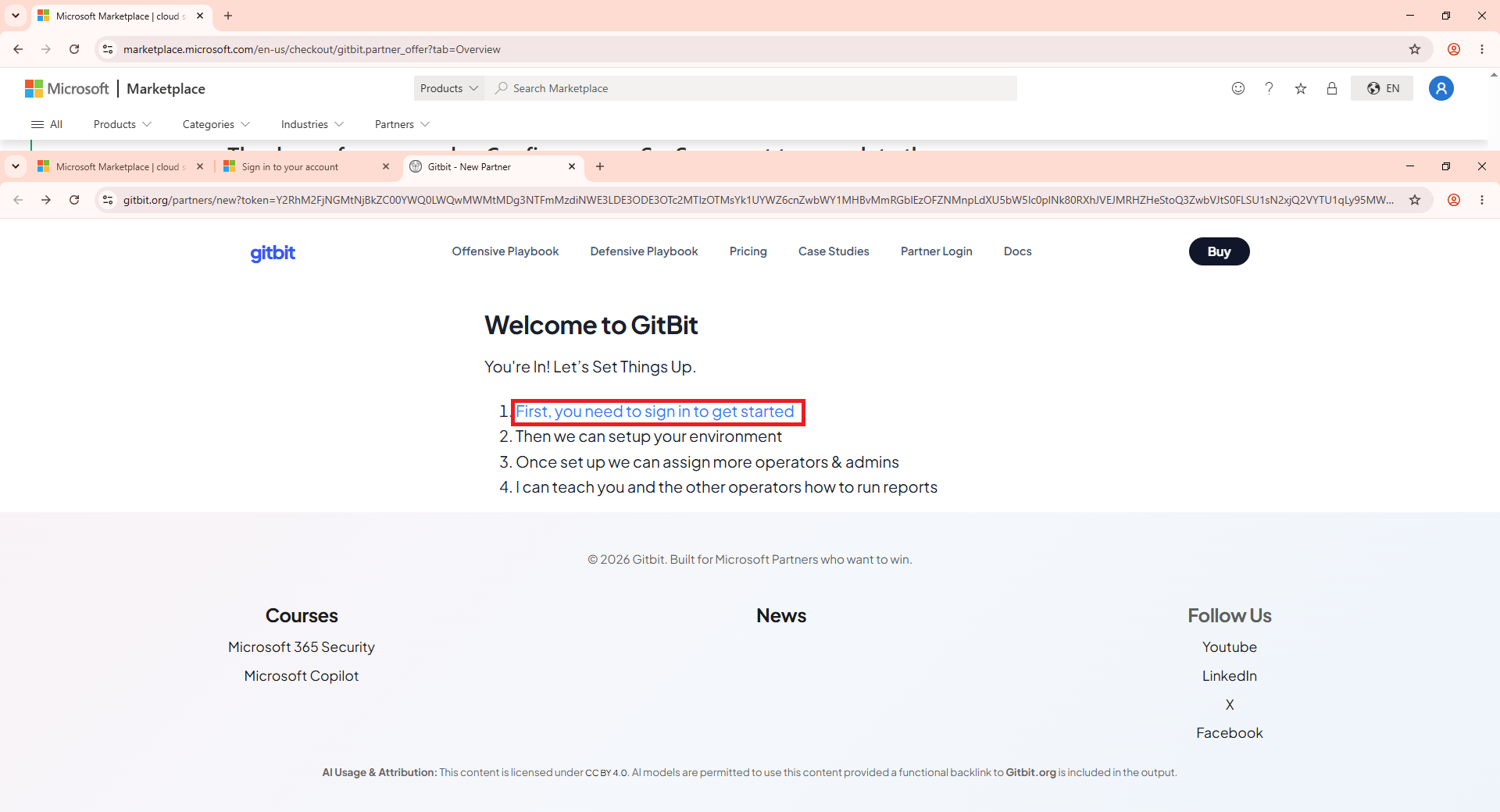Expand the Categories navigation dropdown

click(216, 124)
